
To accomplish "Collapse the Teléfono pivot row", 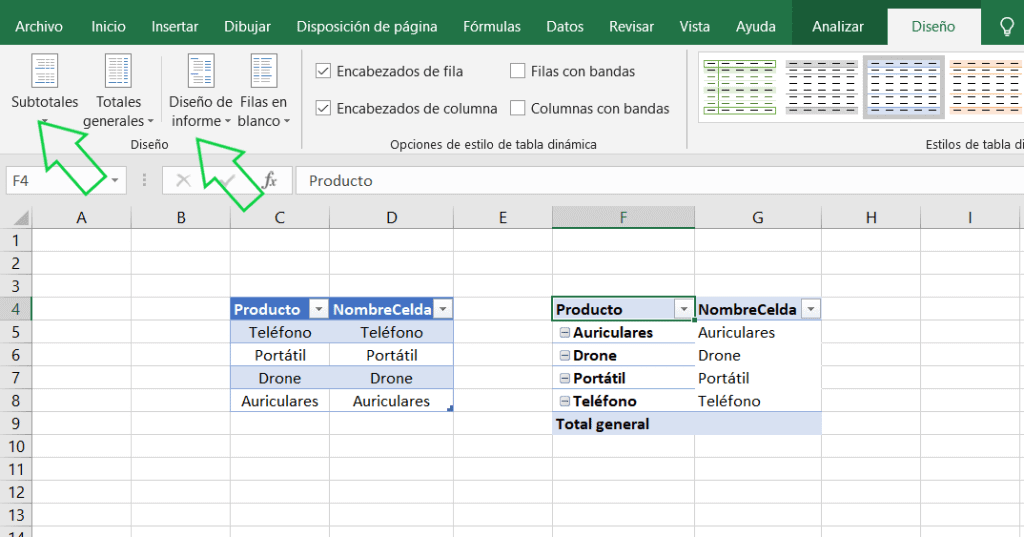I will 565,401.
